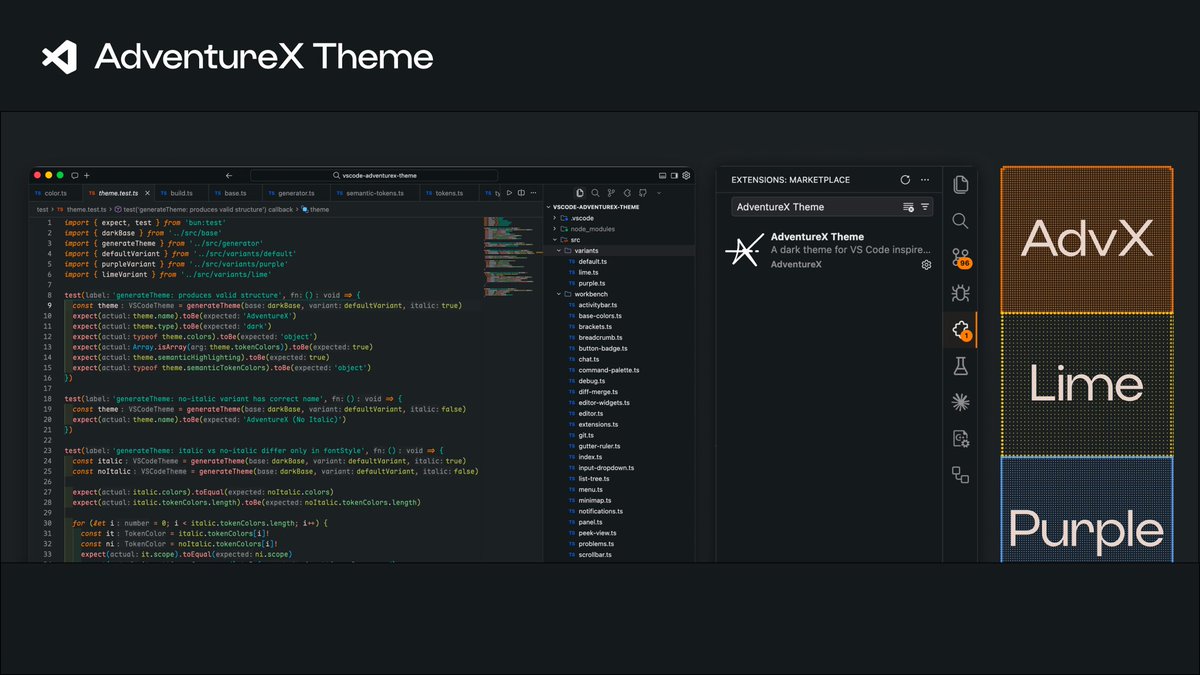Clear the extensions search results
Viewport: 1200px width, 675px height.
pos(908,207)
